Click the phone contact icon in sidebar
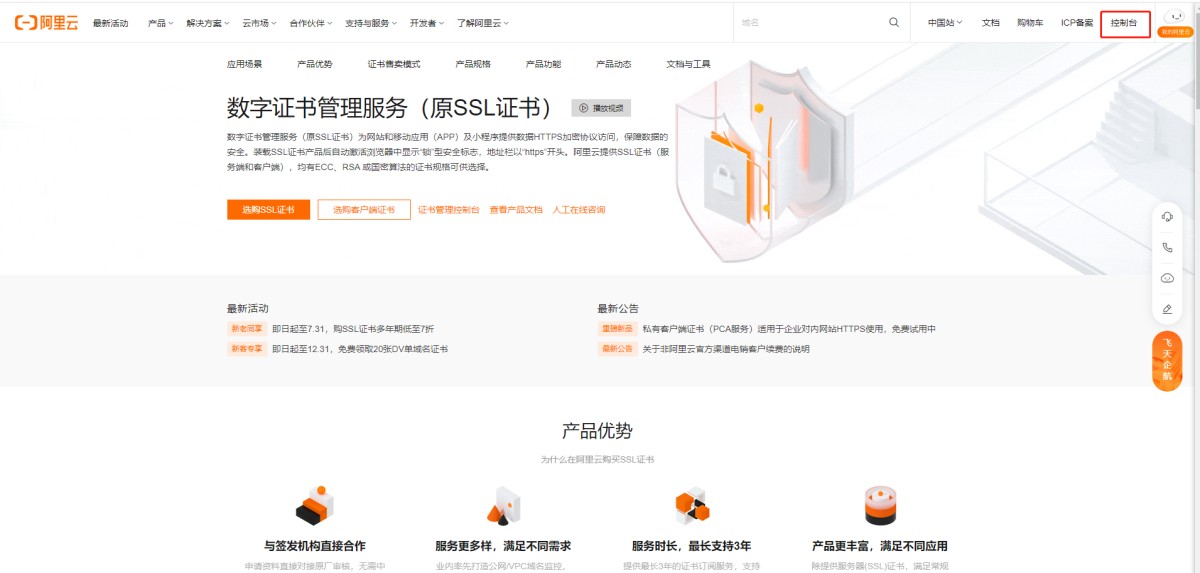1200x573 pixels. (x=1167, y=247)
